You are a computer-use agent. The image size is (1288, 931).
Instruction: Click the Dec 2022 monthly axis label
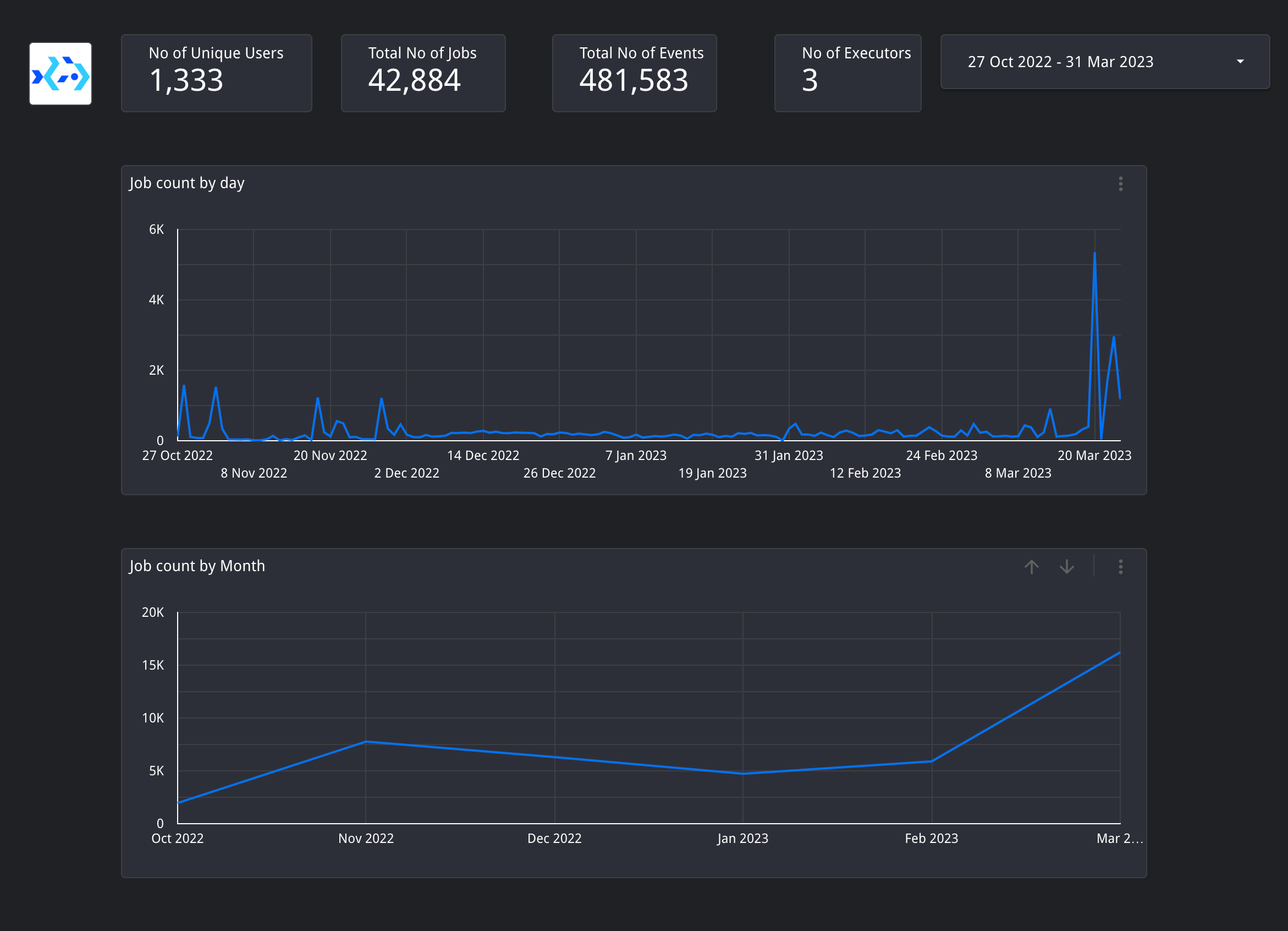(554, 839)
